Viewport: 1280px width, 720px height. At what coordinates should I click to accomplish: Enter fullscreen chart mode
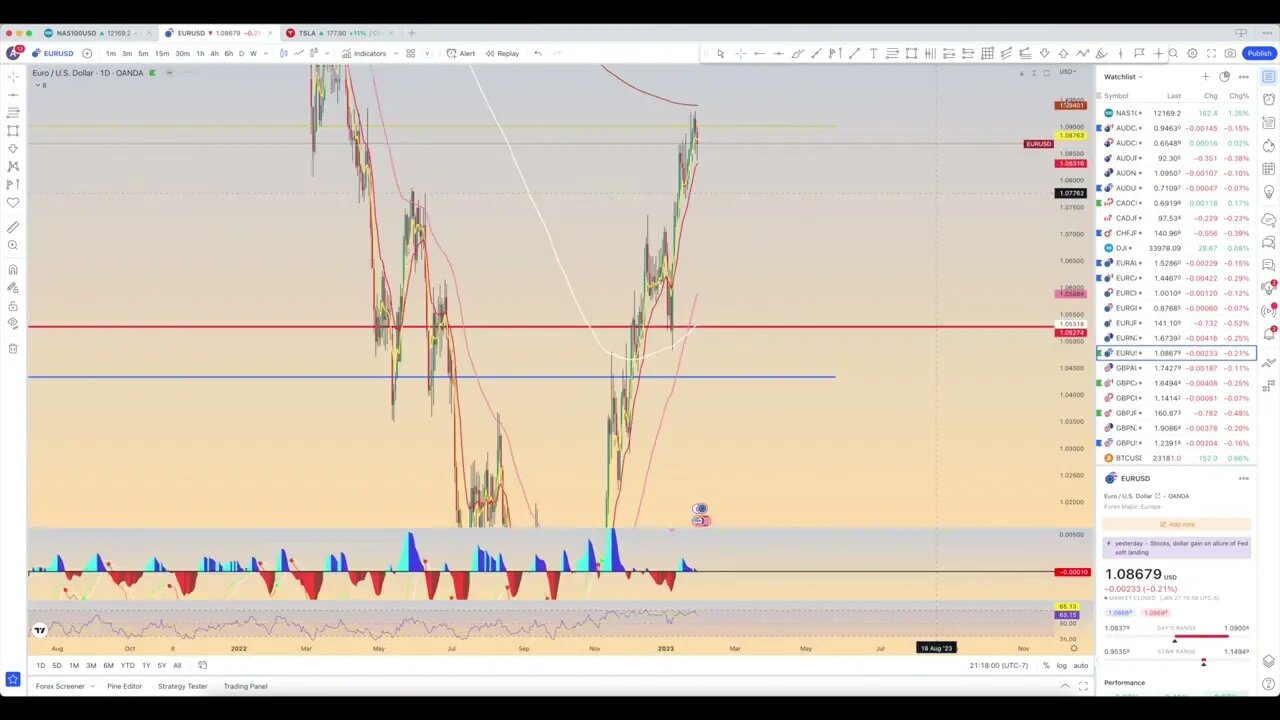1211,53
